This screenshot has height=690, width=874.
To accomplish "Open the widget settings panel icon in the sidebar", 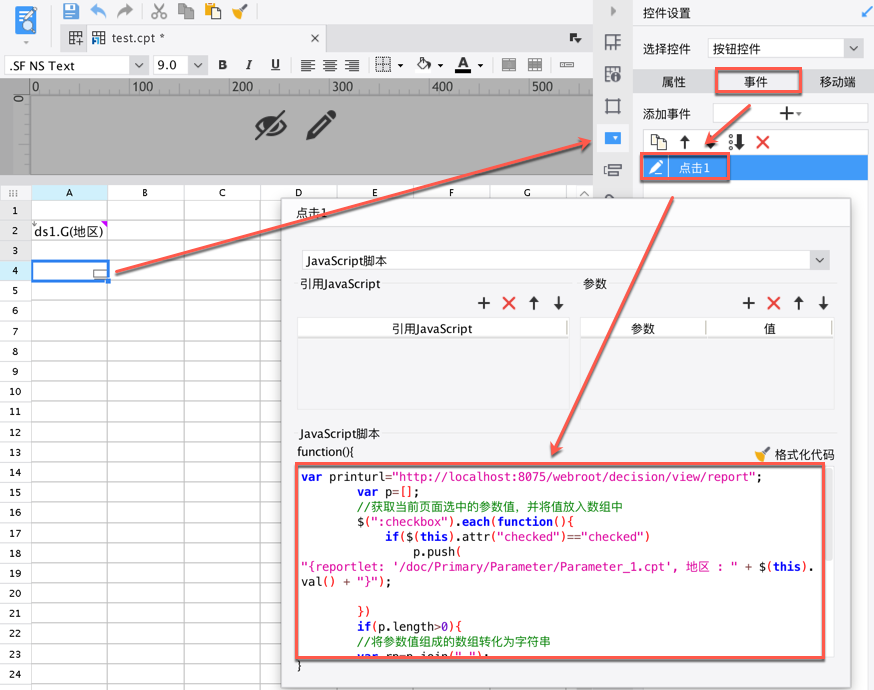I will [613, 138].
